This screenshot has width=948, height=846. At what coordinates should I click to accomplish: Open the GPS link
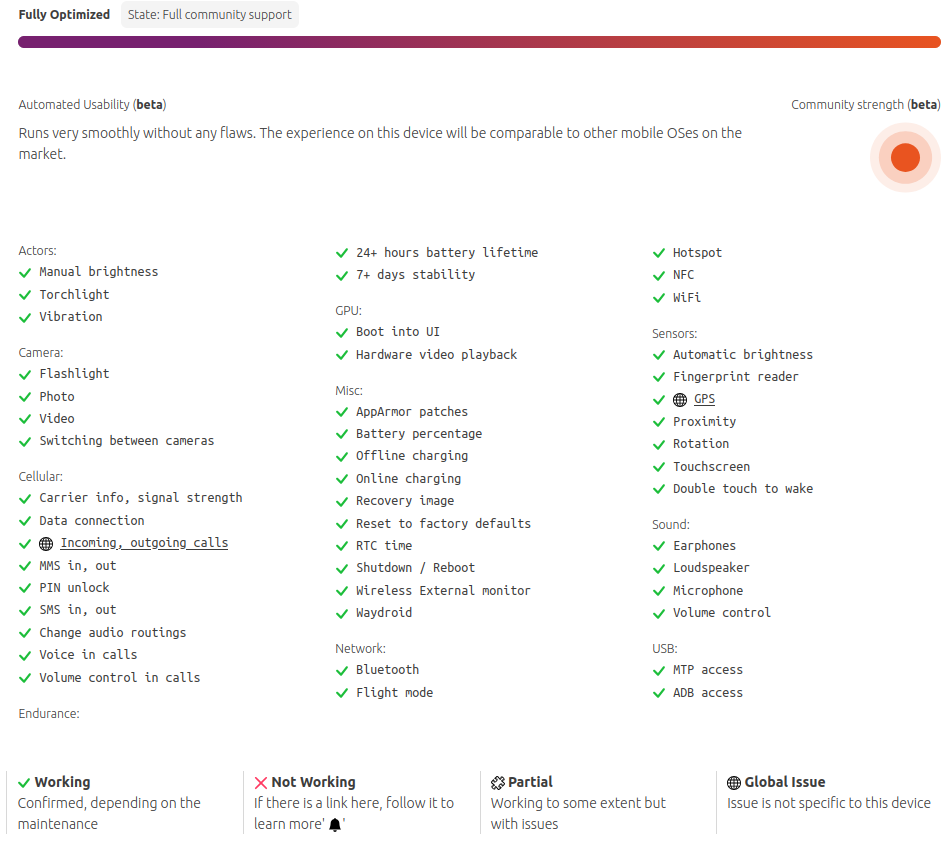tap(705, 399)
